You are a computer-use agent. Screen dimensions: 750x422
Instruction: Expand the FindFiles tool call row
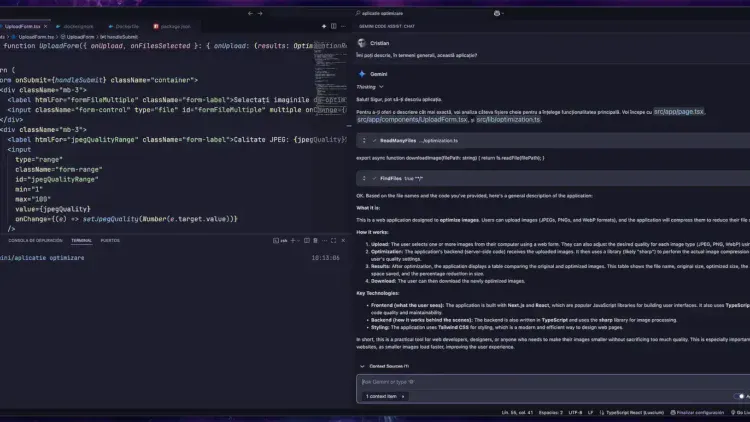coord(553,178)
